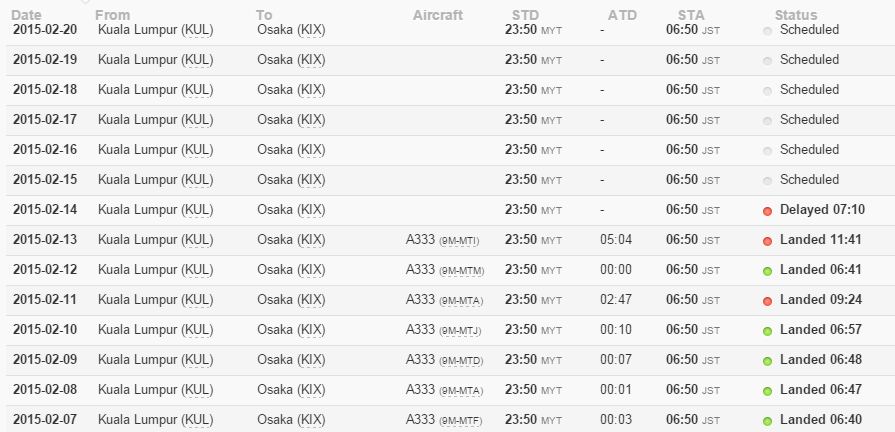Select the 2015-02-09 flight row date
895x432 pixels.
coord(45,360)
